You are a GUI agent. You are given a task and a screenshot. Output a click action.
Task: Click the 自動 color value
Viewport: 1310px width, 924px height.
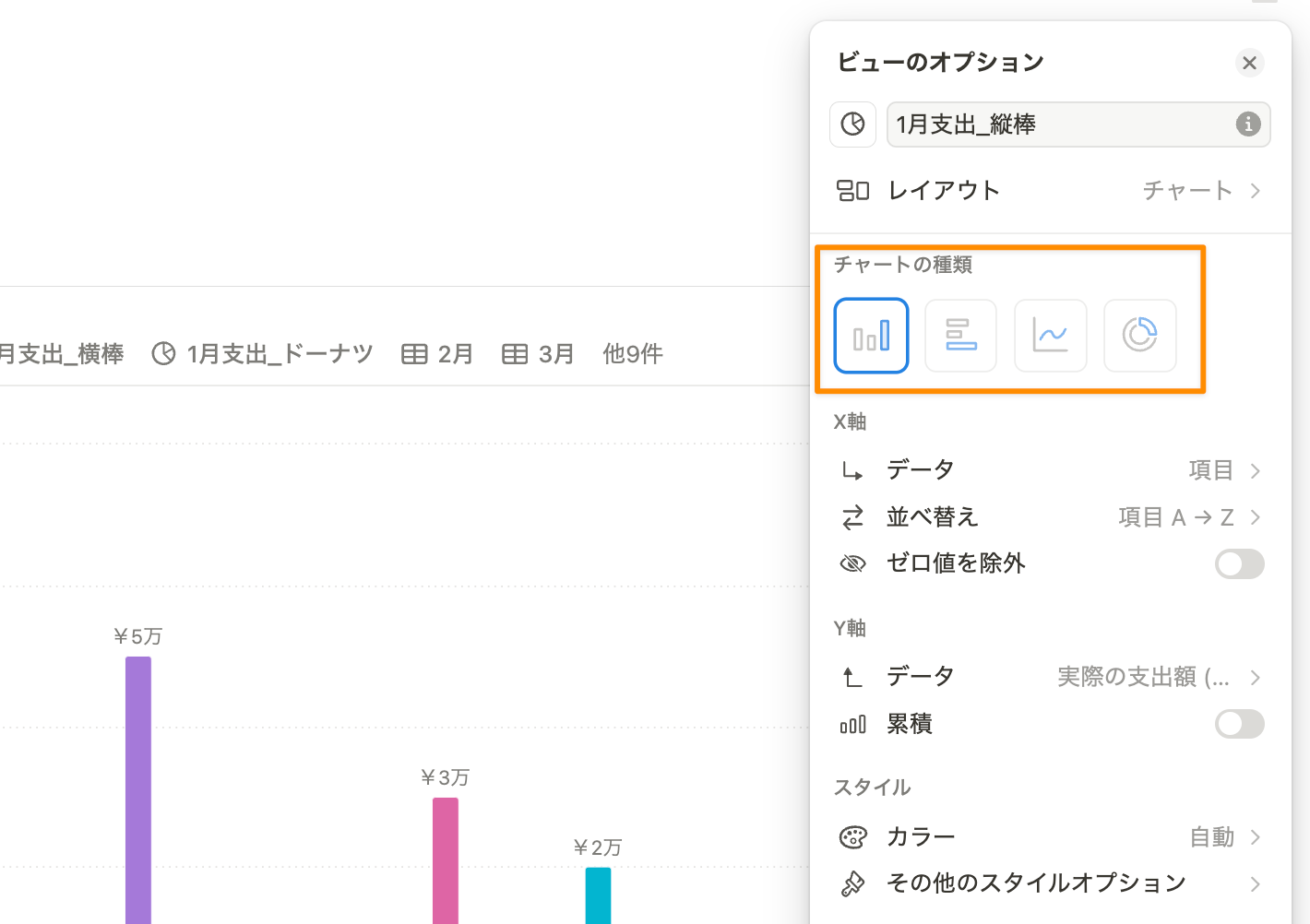(1211, 837)
